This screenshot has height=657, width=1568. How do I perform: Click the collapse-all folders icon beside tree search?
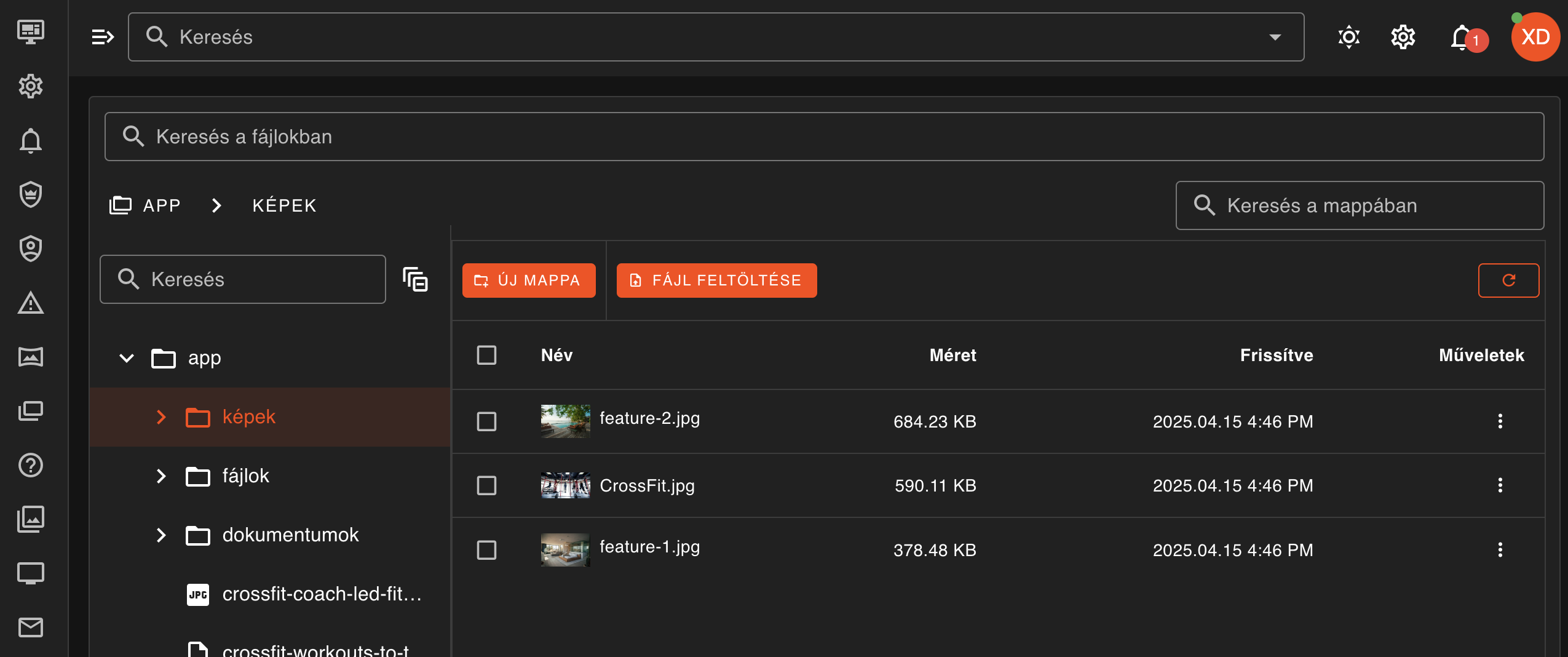click(415, 280)
